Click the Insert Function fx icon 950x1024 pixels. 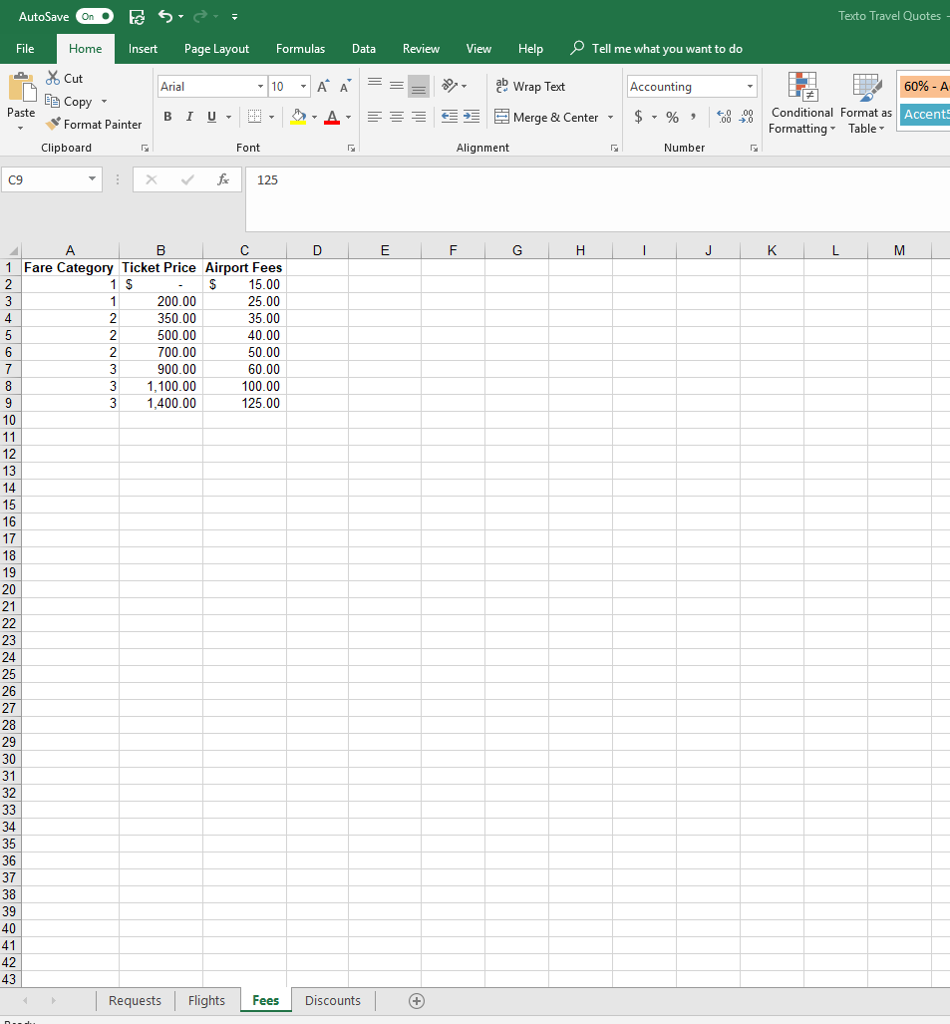pyautogui.click(x=223, y=180)
